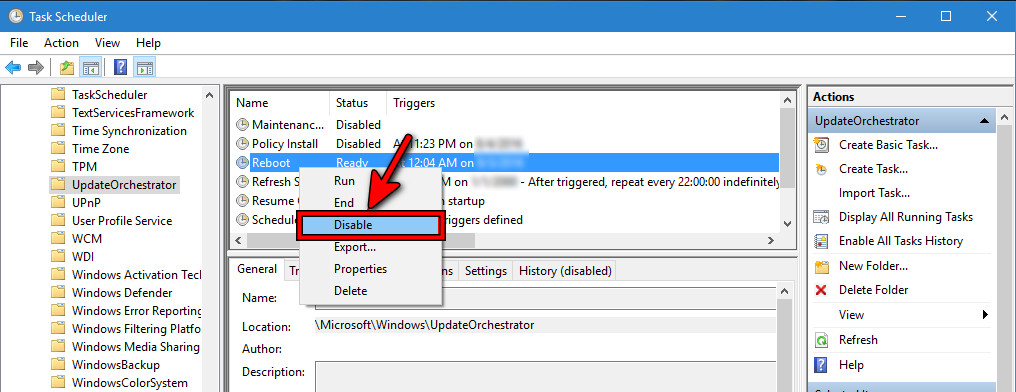Choose Delete from the context menu
Screen dimensions: 1016x392
coord(370,291)
